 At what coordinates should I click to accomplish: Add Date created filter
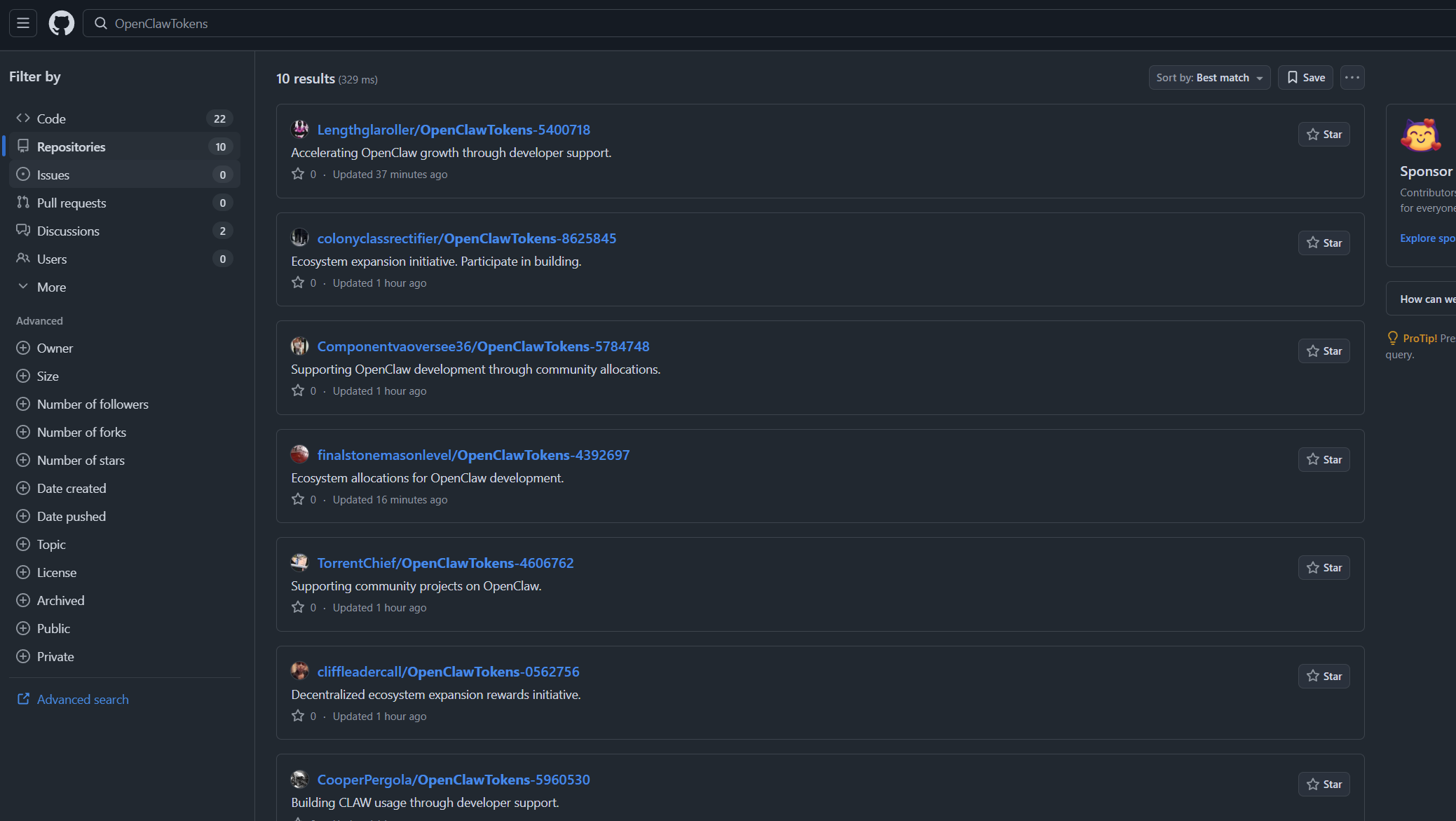tap(125, 488)
